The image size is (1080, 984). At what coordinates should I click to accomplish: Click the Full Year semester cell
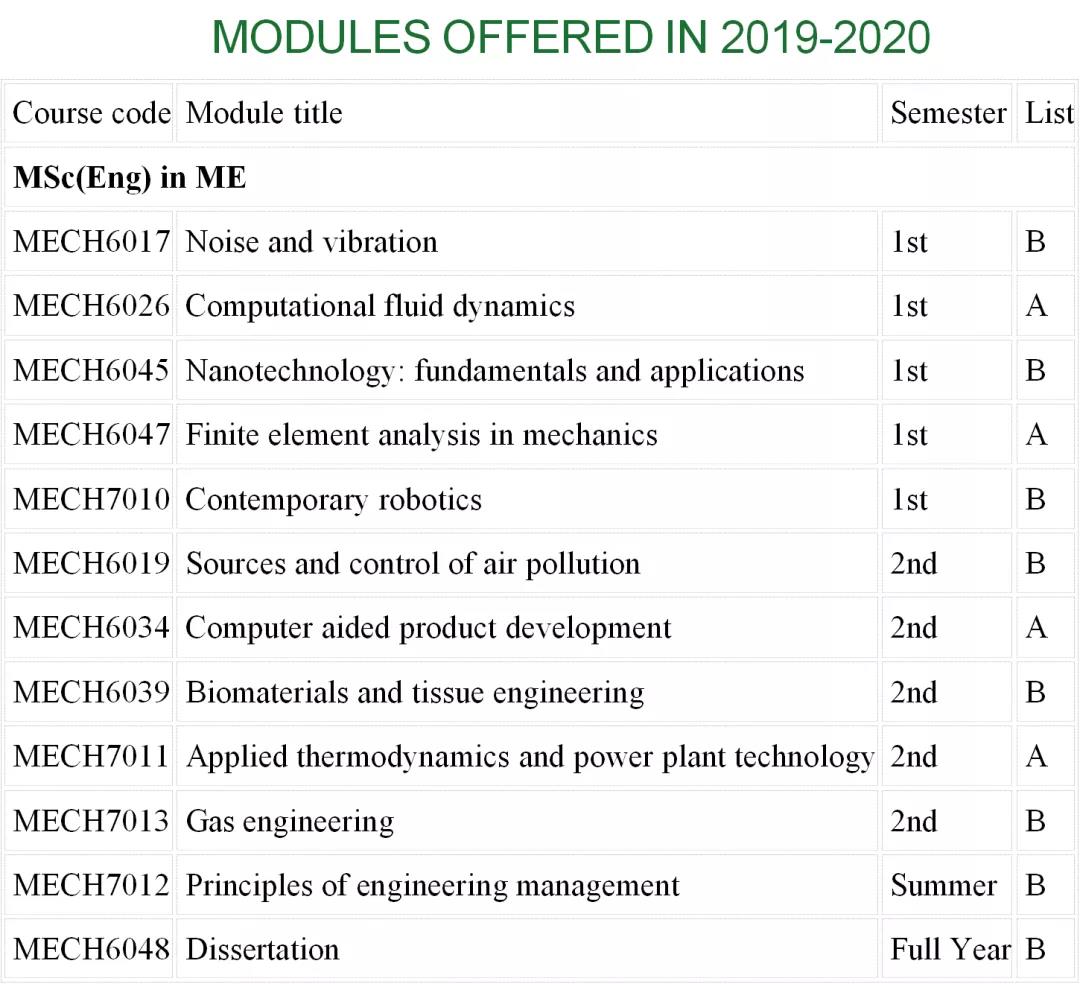[x=949, y=950]
